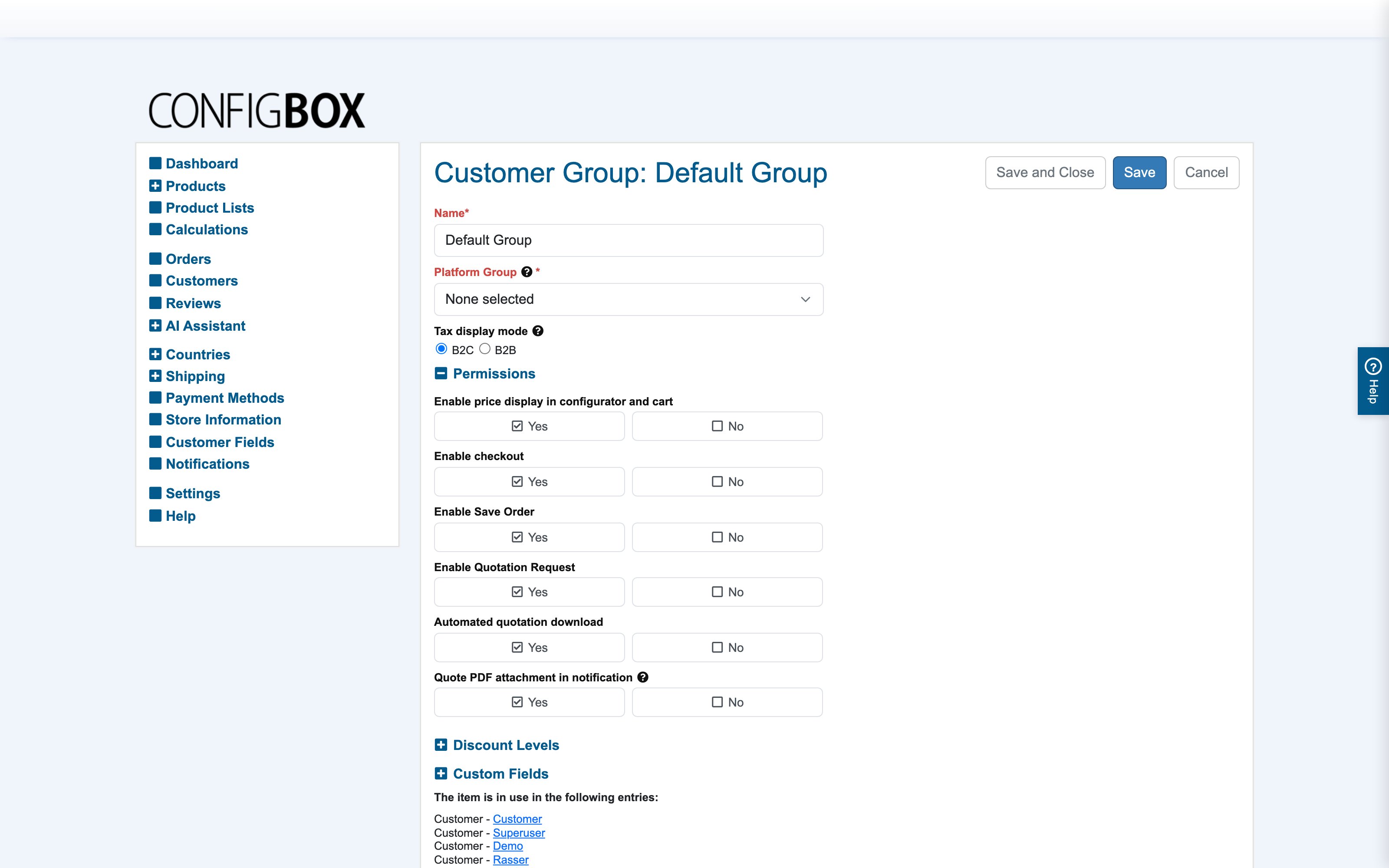Open the Superuser customer link
The image size is (1389, 868).
(x=519, y=833)
